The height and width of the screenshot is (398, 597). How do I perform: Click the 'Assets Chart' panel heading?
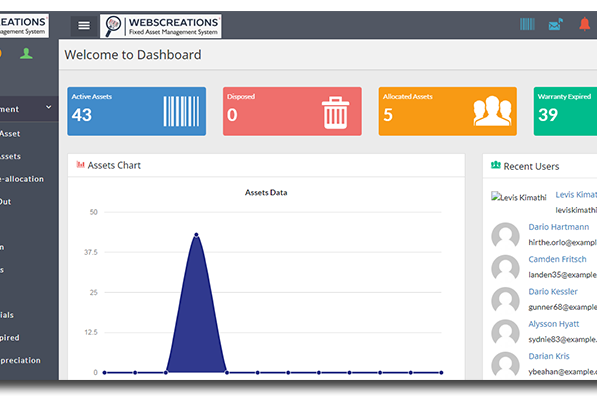coord(114,165)
